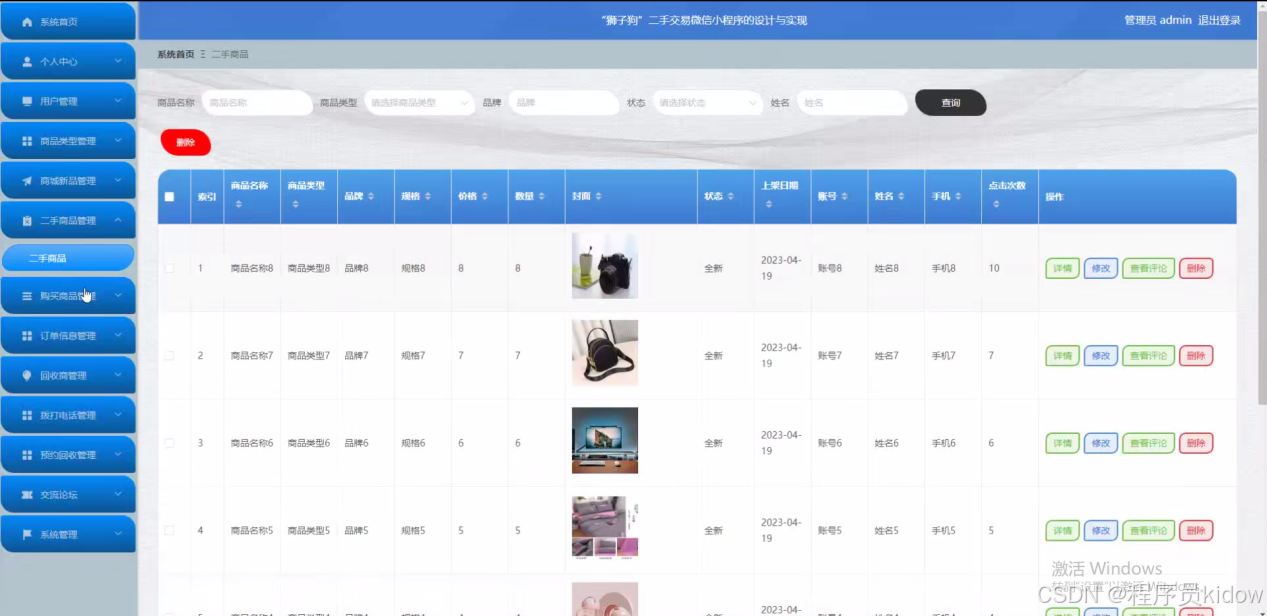Focus the 姓名 search input
The width and height of the screenshot is (1267, 616).
click(x=852, y=102)
